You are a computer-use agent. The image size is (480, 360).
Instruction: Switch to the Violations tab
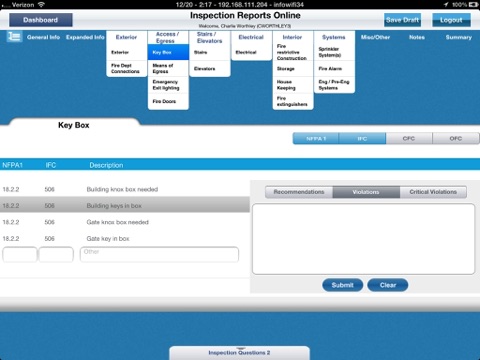pos(366,192)
